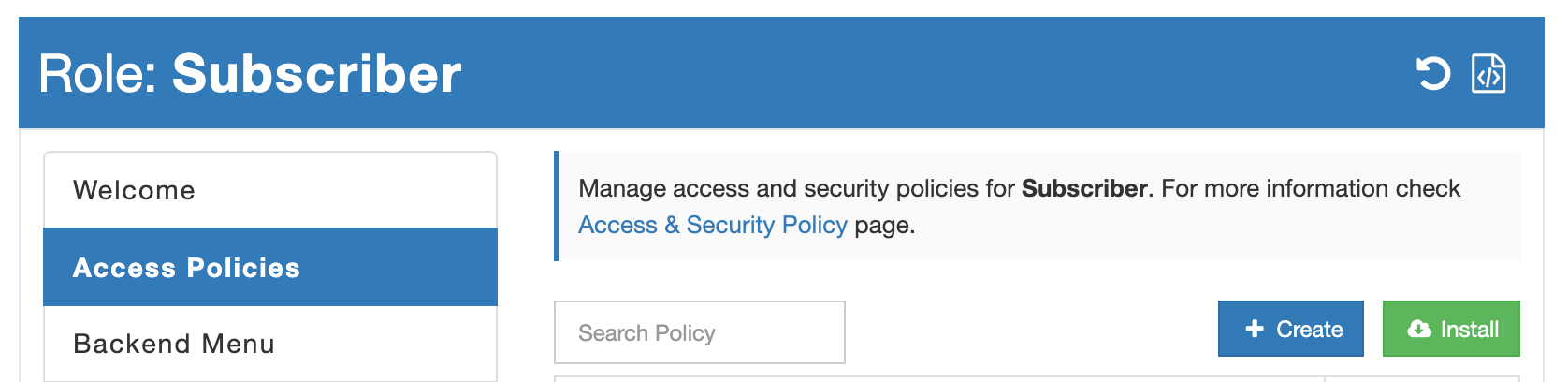Reset Subscriber role settings to default
The height and width of the screenshot is (382, 1568).
(x=1432, y=73)
